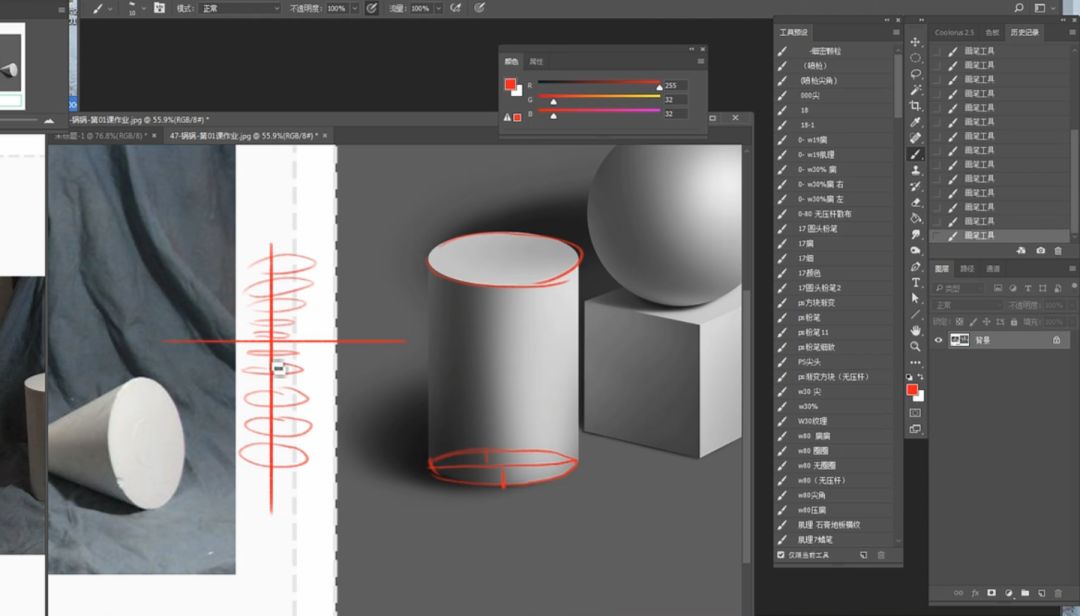Delete current history state with trash icon
The width and height of the screenshot is (1080, 616).
1058,250
